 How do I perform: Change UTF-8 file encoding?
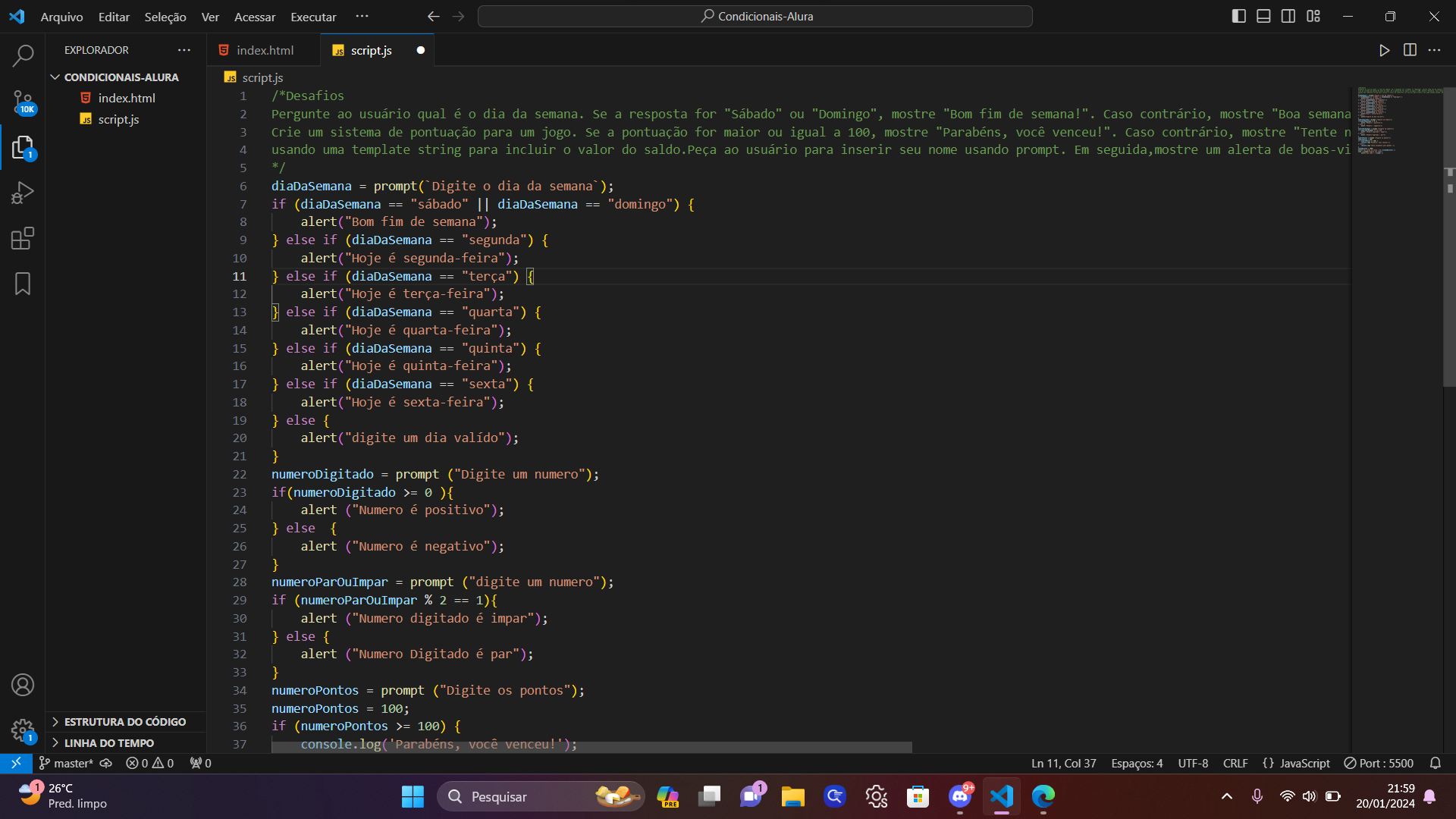pyautogui.click(x=1193, y=763)
